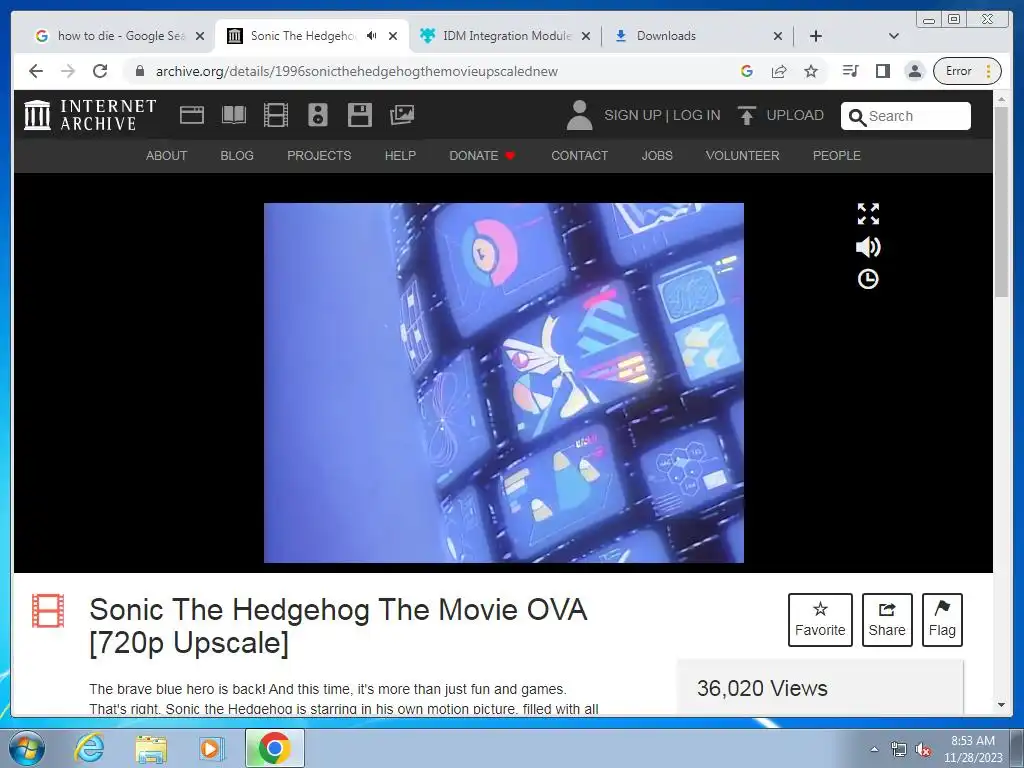Image resolution: width=1024 pixels, height=768 pixels.
Task: Open the CONTACT menu item
Action: tap(579, 155)
